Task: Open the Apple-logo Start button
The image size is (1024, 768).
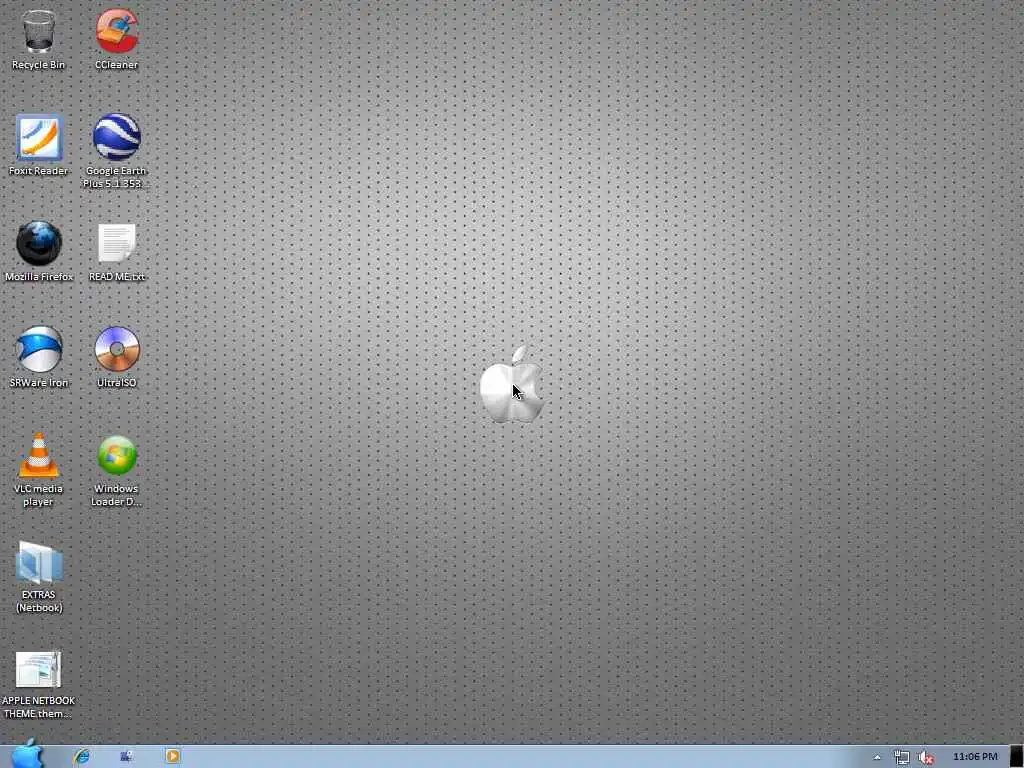Action: click(x=27, y=754)
